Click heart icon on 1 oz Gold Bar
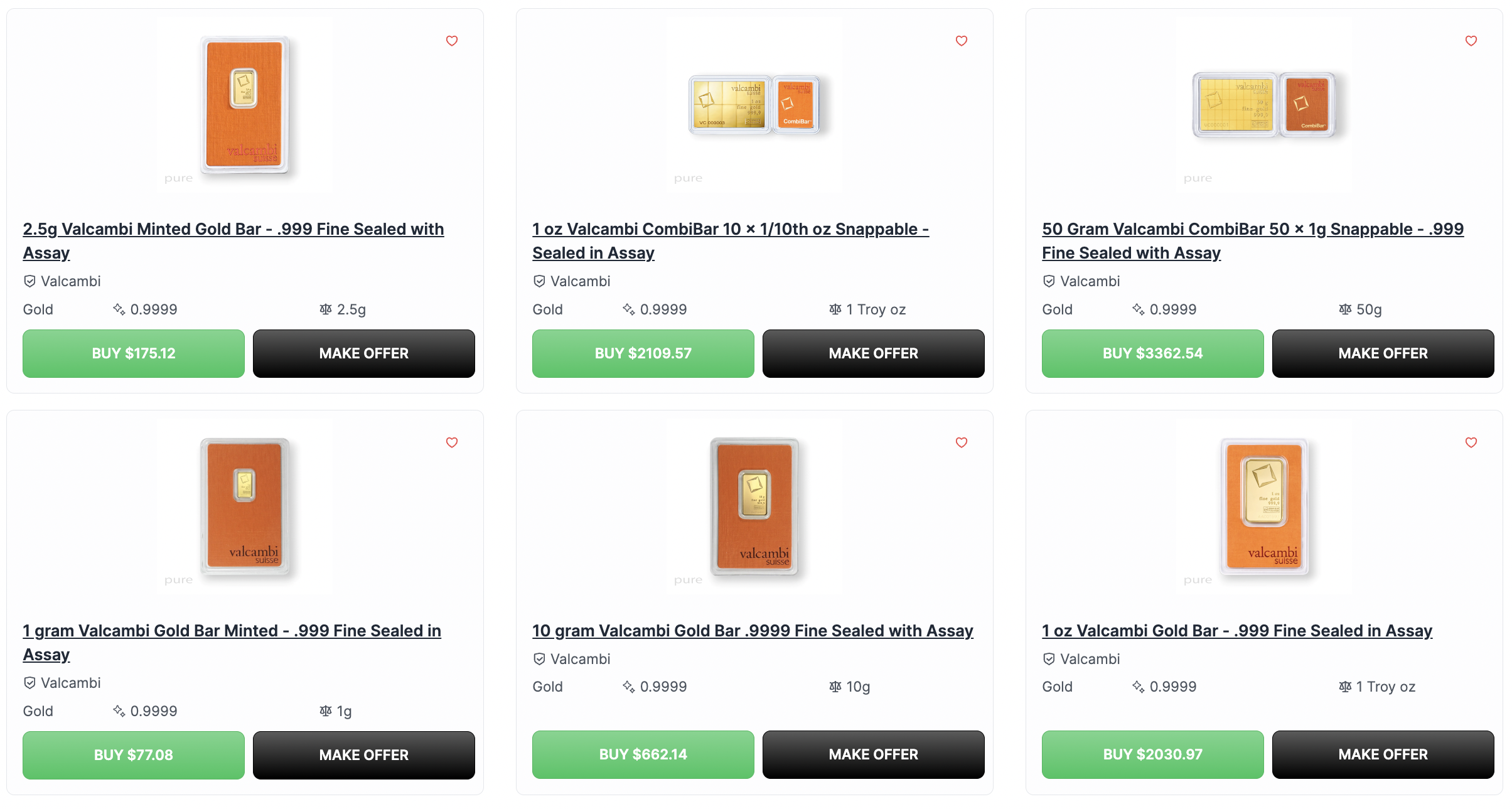The height and width of the screenshot is (809, 1512). point(1471,442)
